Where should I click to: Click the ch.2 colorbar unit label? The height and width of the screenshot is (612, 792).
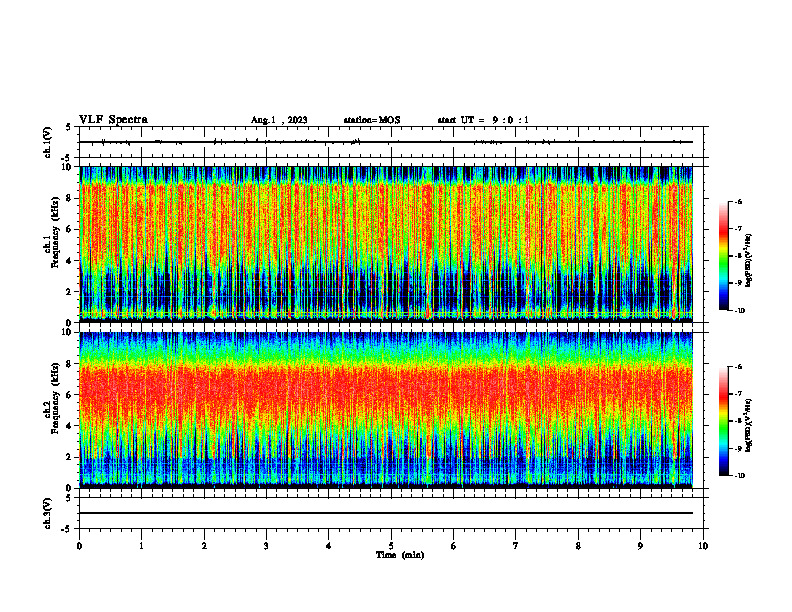pos(749,425)
